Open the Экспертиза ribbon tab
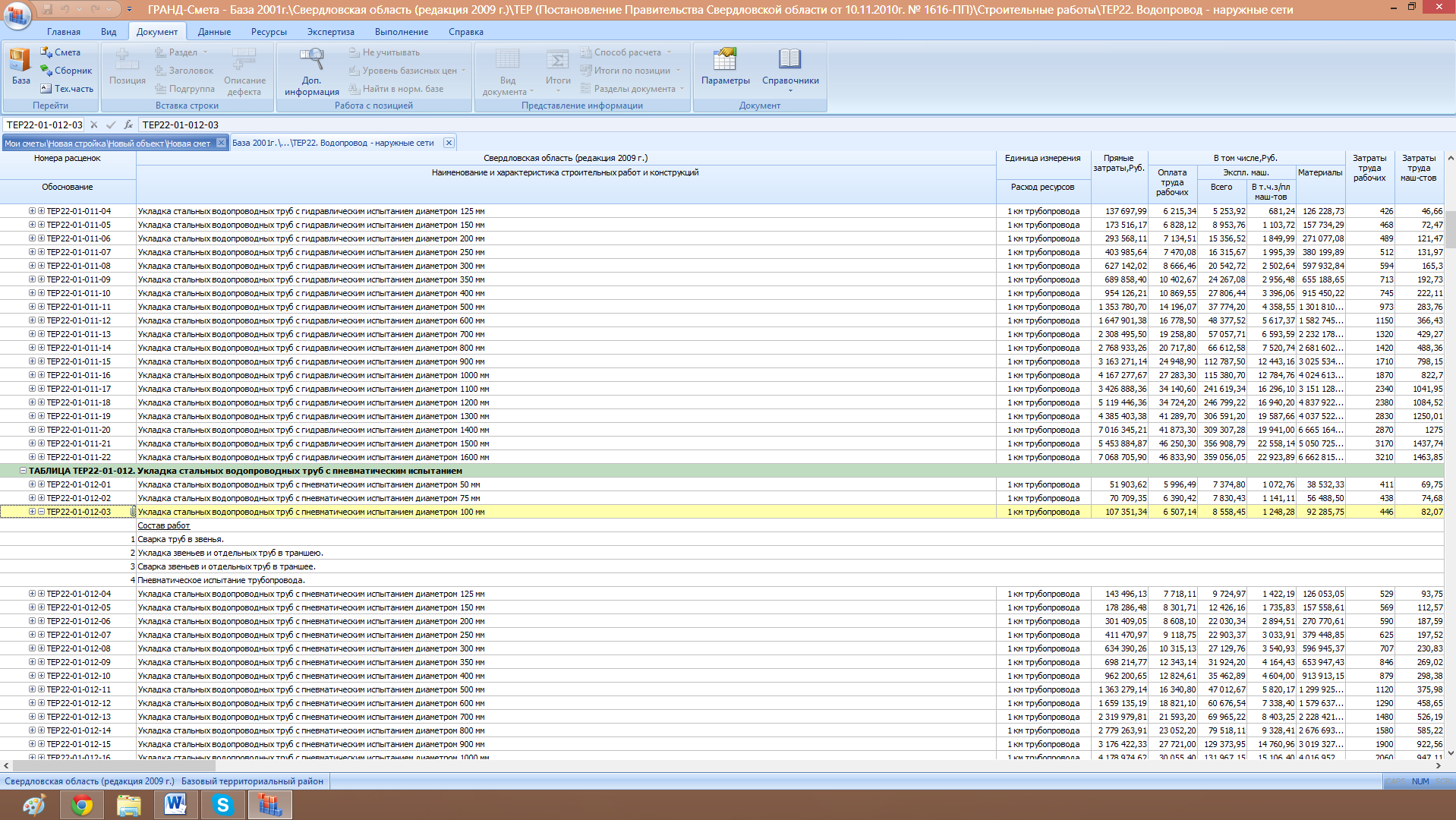1456x820 pixels. click(x=330, y=32)
